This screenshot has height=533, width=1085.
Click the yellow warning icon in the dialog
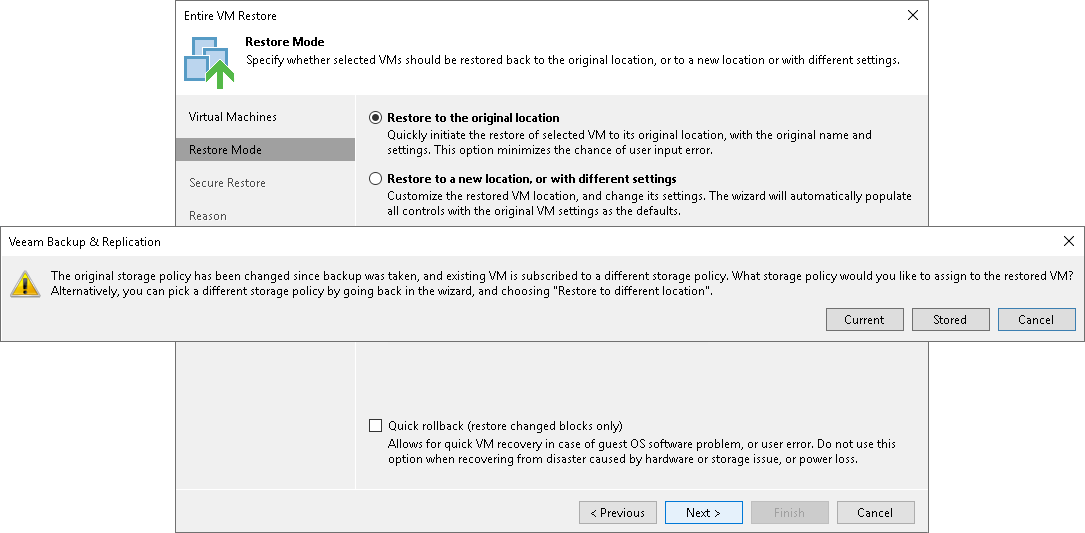26,284
